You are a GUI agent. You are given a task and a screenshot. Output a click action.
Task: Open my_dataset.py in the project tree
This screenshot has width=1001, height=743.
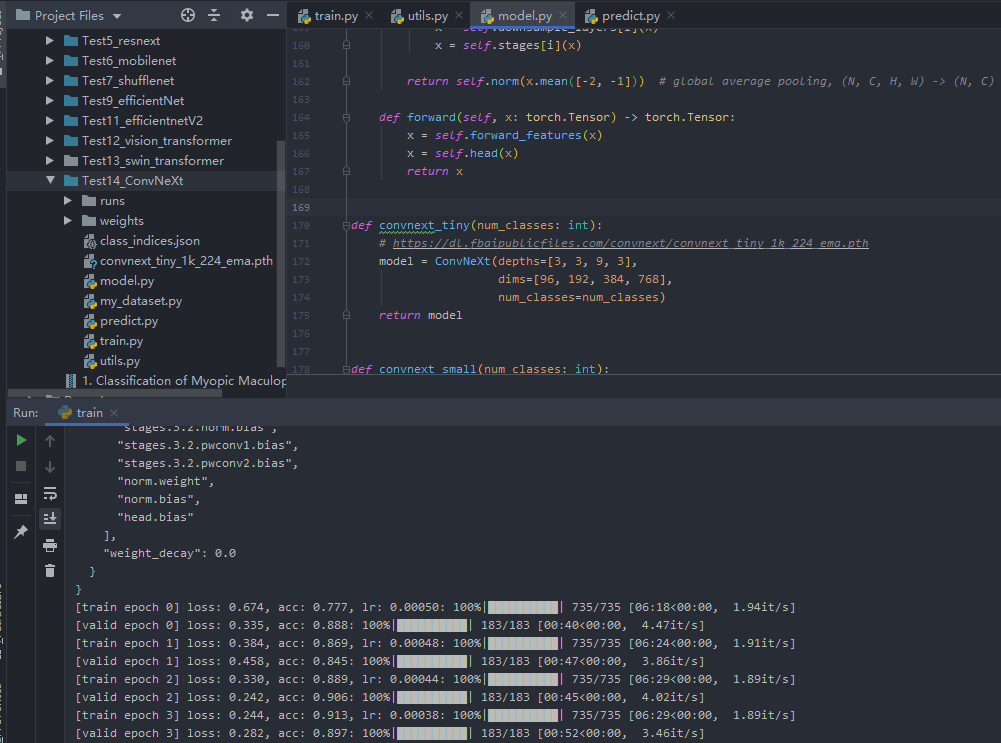click(x=140, y=301)
